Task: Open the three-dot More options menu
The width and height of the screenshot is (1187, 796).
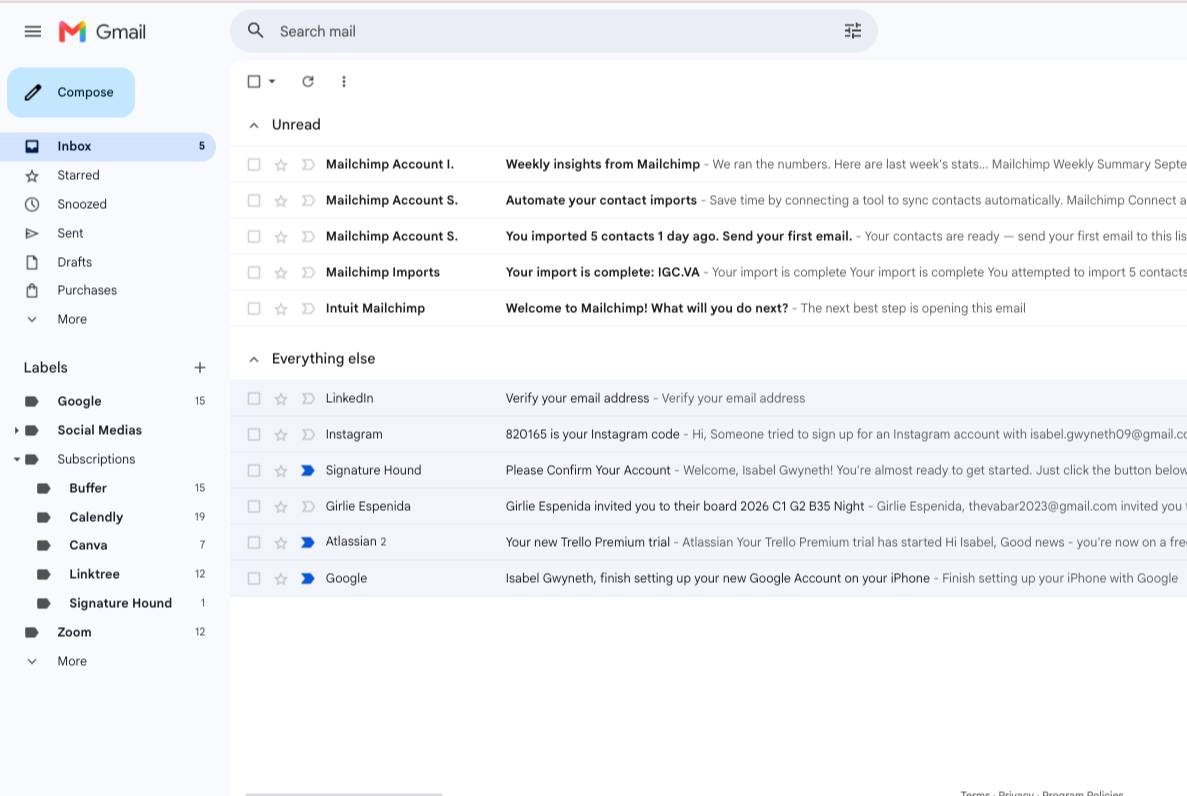Action: pyautogui.click(x=344, y=81)
